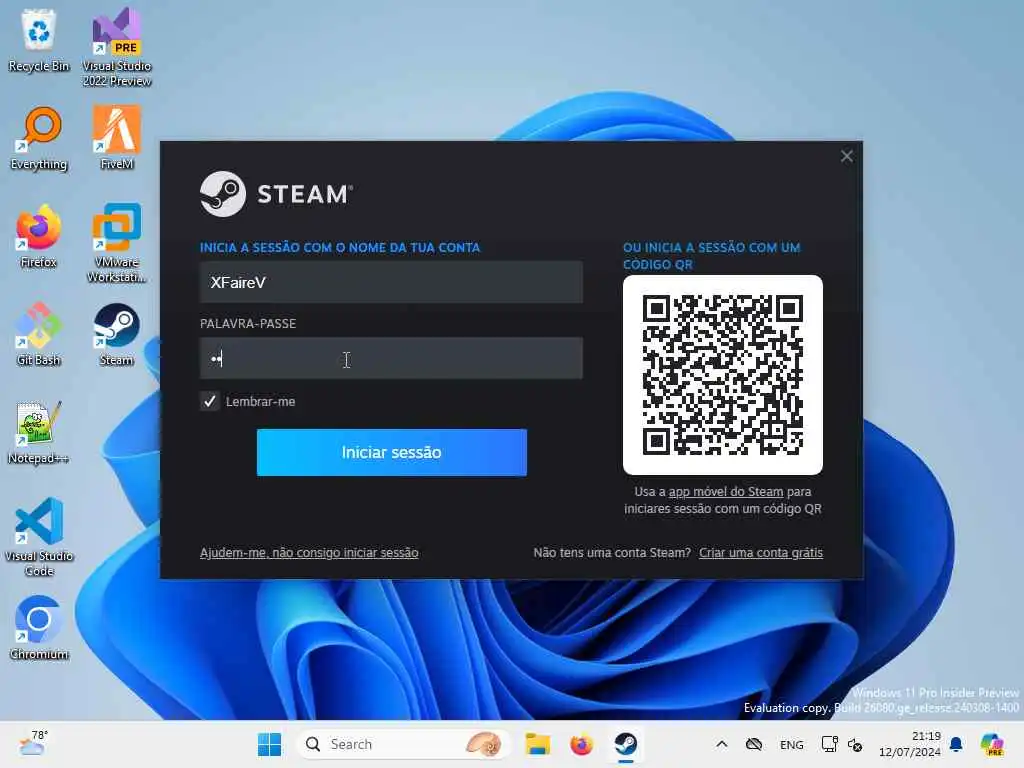Open the Windows Start menu
Image resolution: width=1024 pixels, height=768 pixels.
point(269,744)
